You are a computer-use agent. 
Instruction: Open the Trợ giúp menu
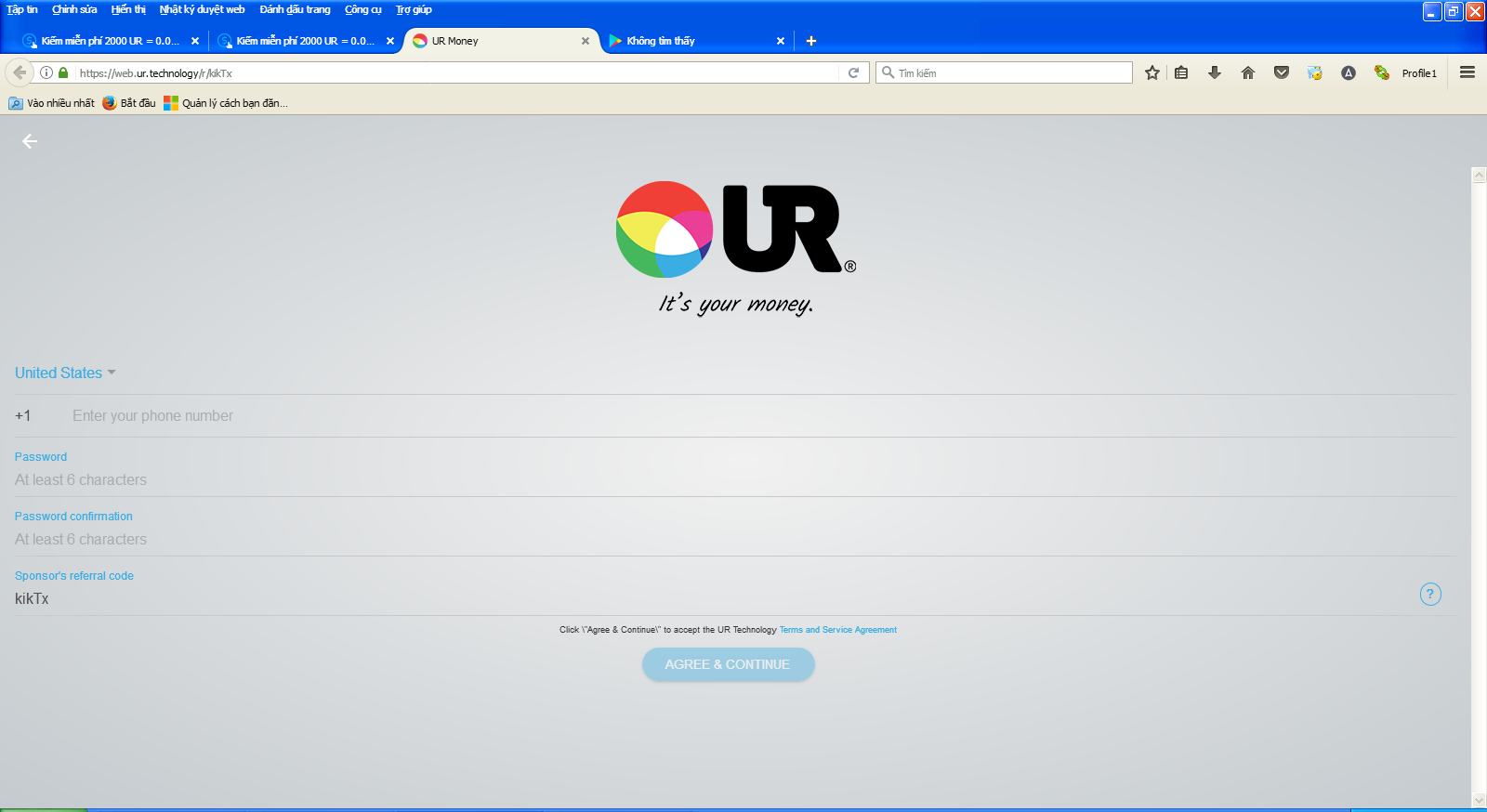click(414, 9)
